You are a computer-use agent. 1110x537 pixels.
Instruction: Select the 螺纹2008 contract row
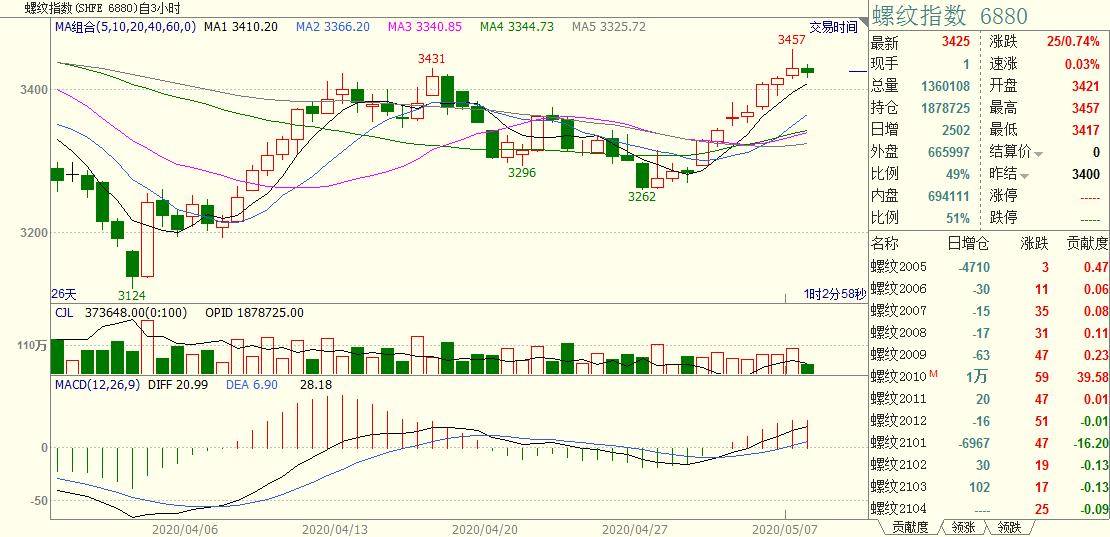coord(989,333)
